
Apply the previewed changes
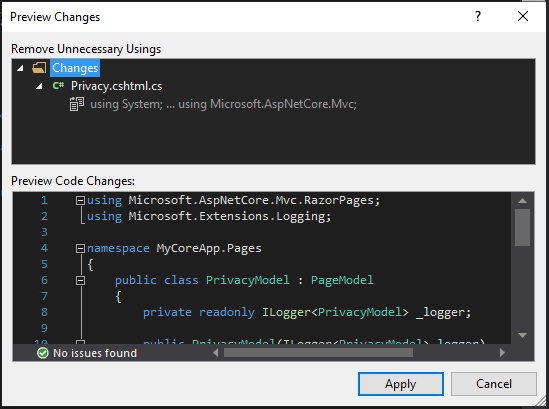[x=401, y=384]
